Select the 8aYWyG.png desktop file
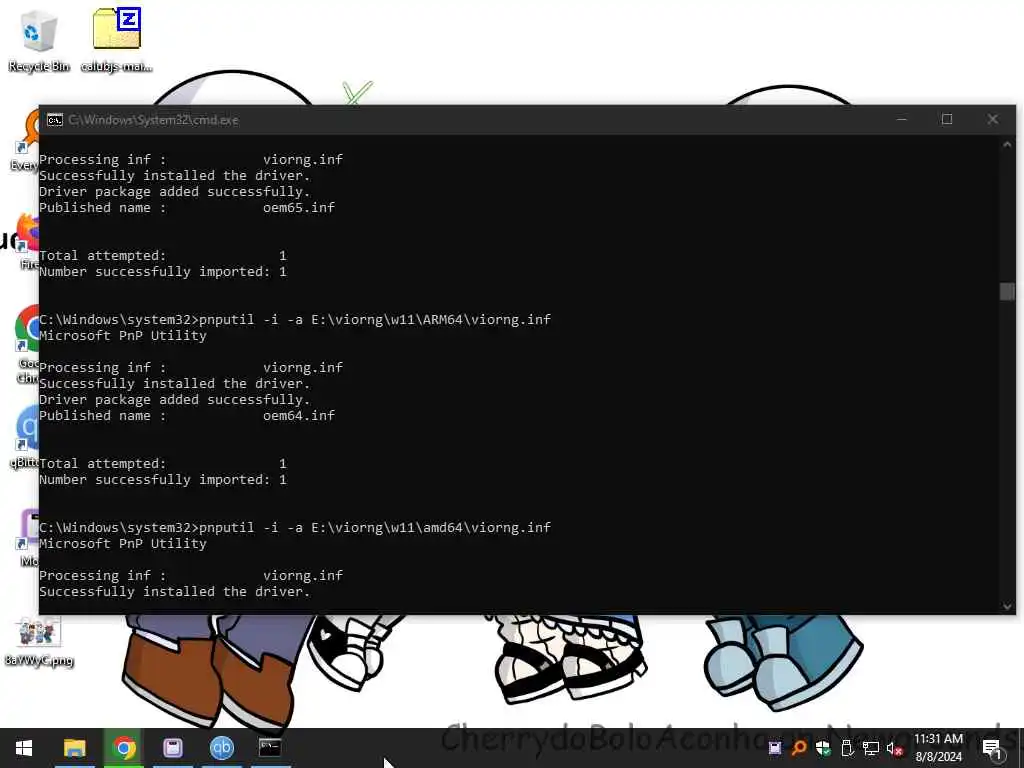1024x768 pixels. coord(39,641)
